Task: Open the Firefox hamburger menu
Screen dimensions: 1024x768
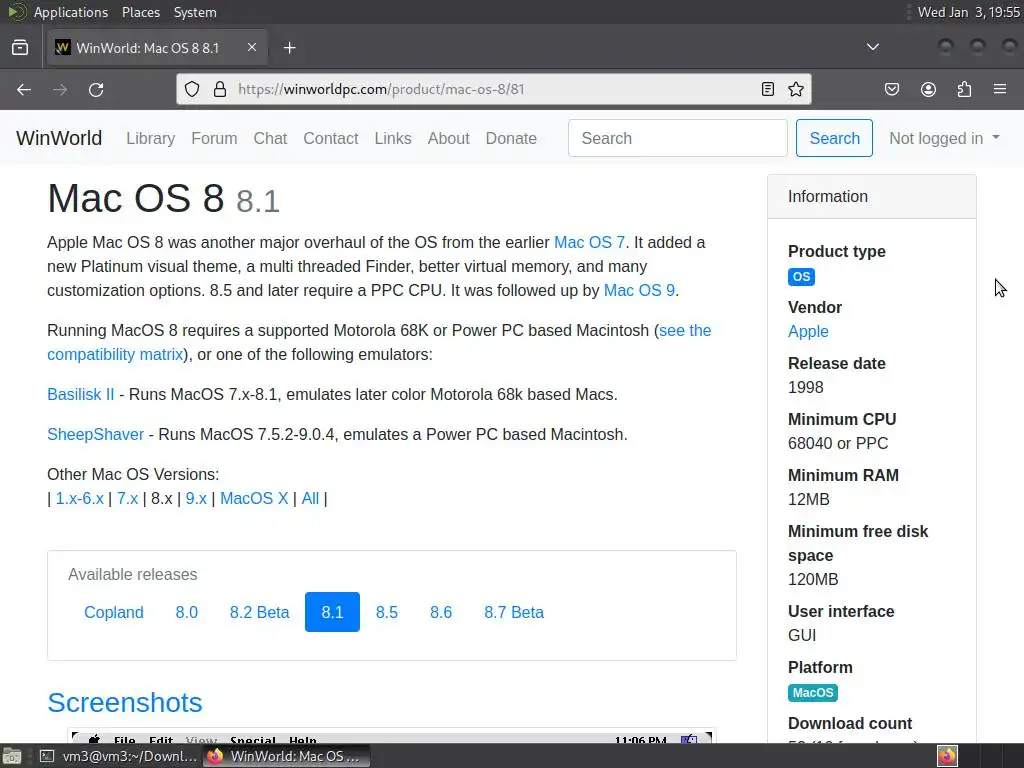Action: click(x=1000, y=89)
